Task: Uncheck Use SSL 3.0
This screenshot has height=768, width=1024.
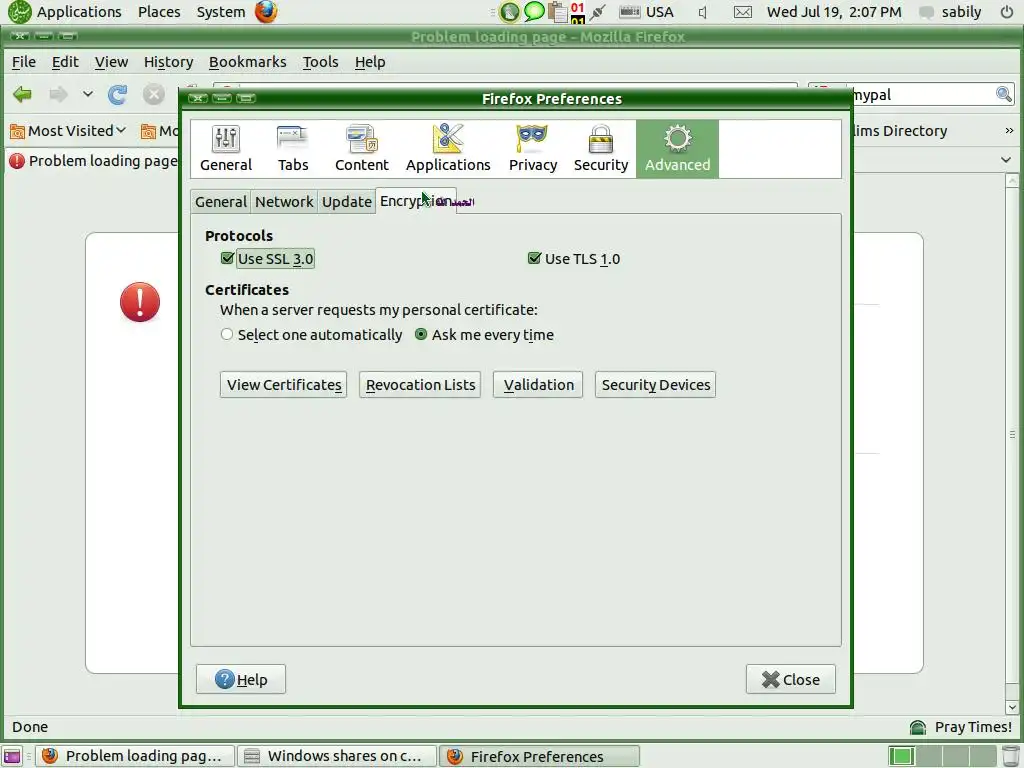Action: [x=227, y=258]
